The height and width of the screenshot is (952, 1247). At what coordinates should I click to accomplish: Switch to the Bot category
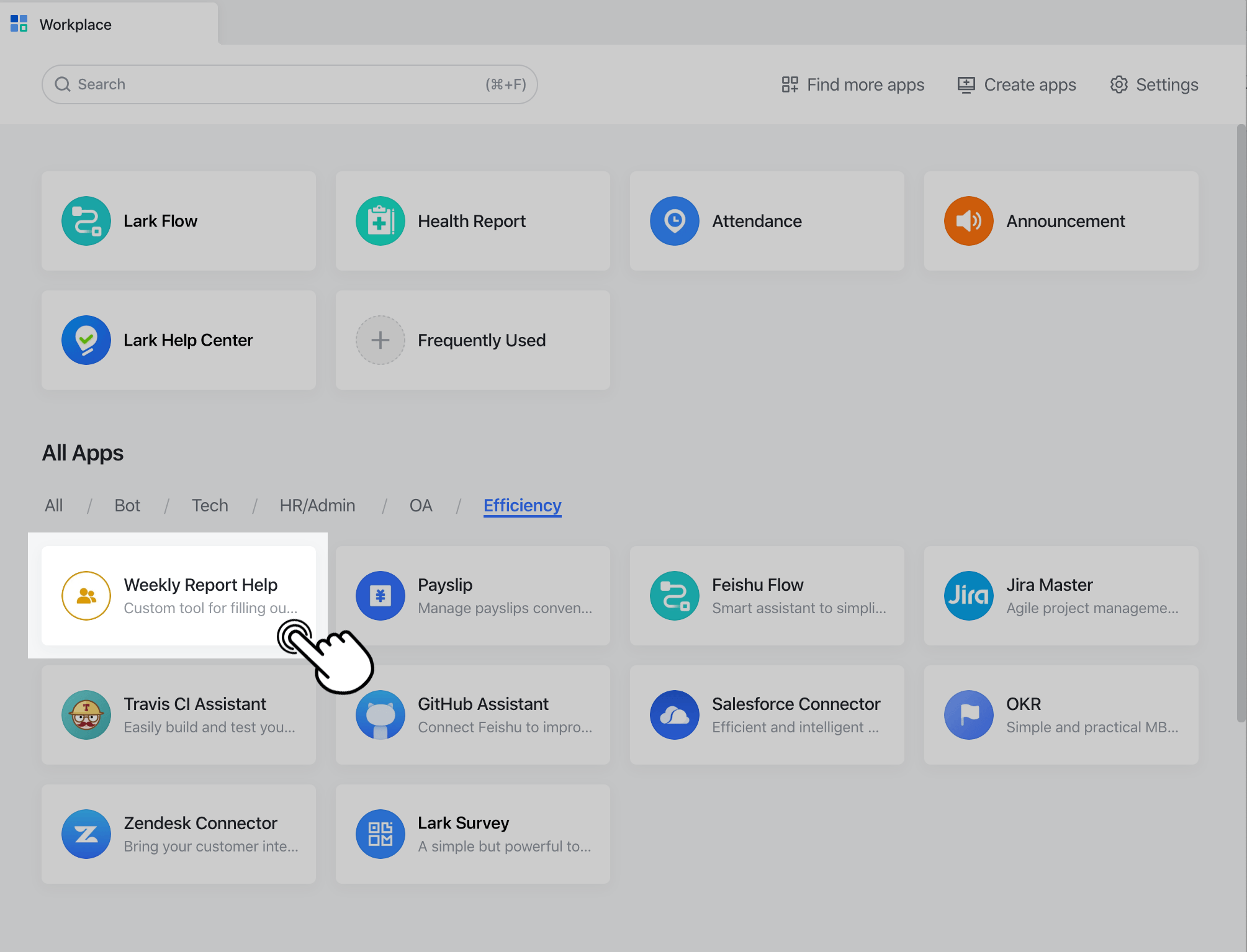(x=127, y=505)
